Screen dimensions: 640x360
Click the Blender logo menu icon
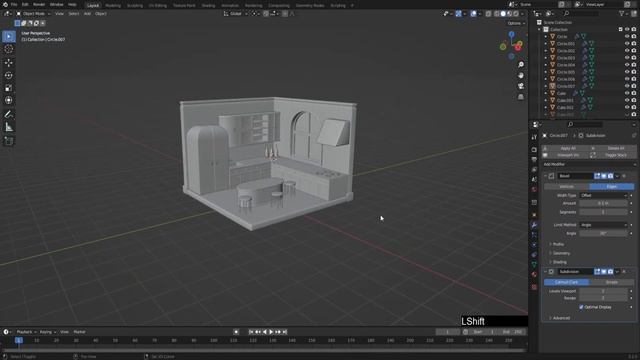(5, 4)
